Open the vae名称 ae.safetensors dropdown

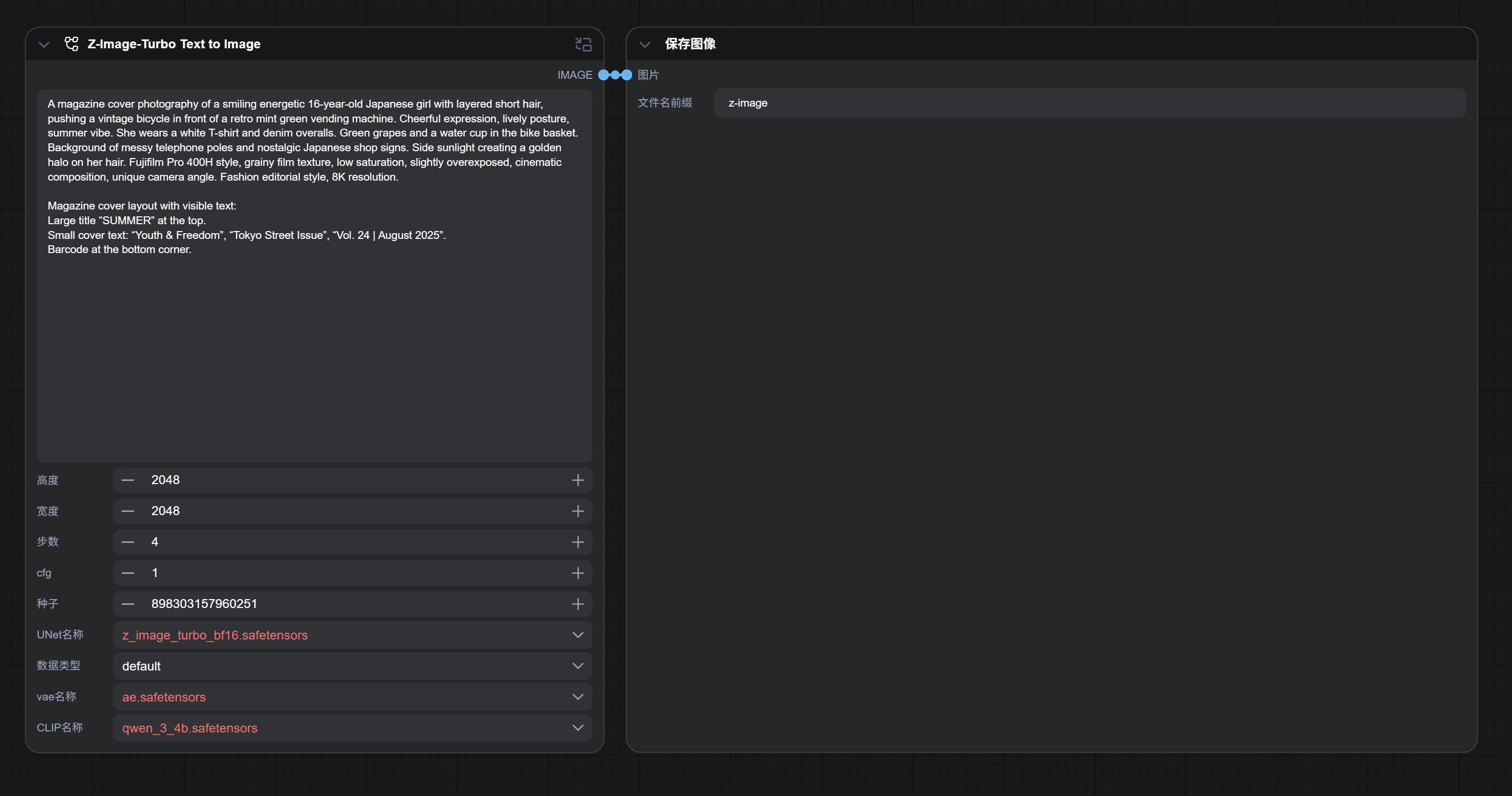point(352,697)
